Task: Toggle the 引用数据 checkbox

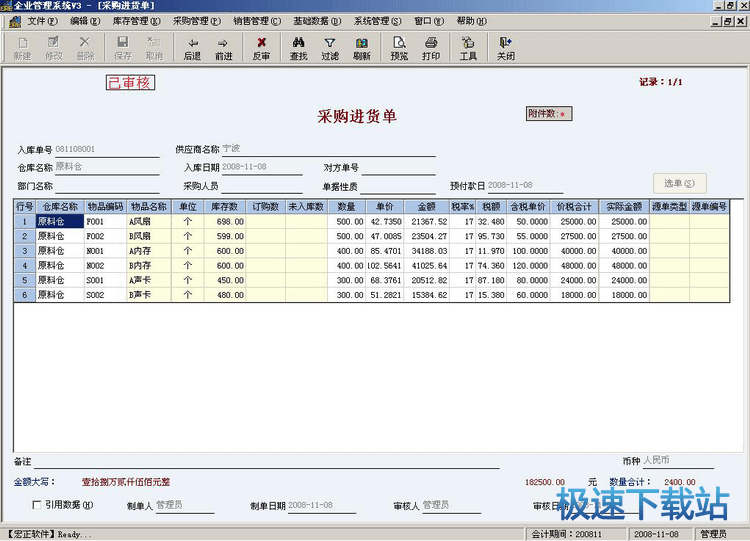Action: pyautogui.click(x=36, y=505)
